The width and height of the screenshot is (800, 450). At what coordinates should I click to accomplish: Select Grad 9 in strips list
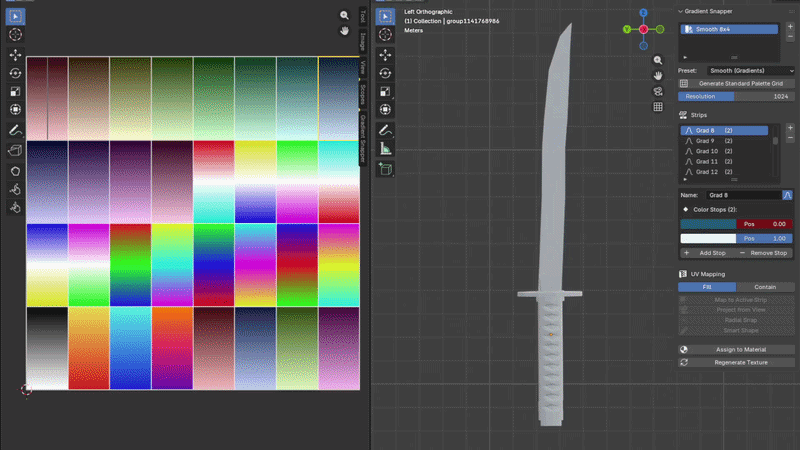pos(724,141)
